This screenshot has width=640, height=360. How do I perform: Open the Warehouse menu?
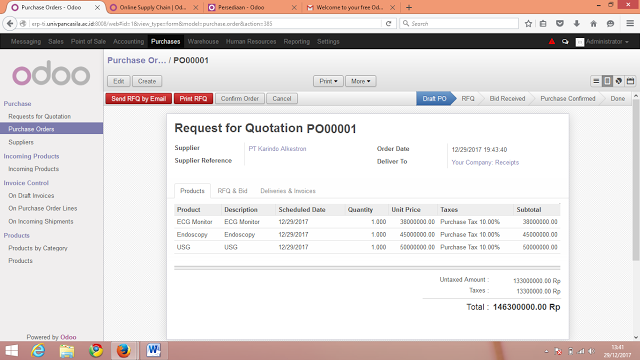coord(203,42)
